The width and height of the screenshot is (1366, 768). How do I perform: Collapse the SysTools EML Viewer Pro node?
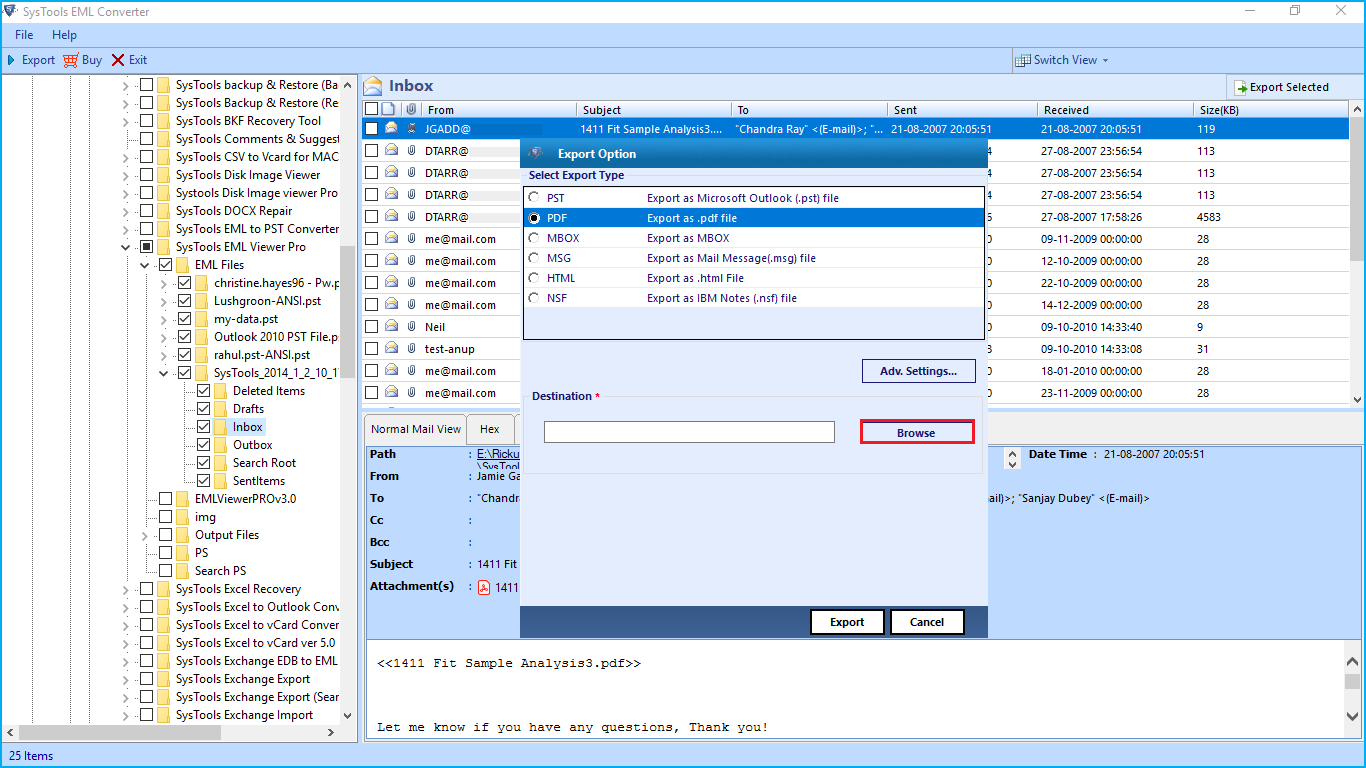point(126,247)
